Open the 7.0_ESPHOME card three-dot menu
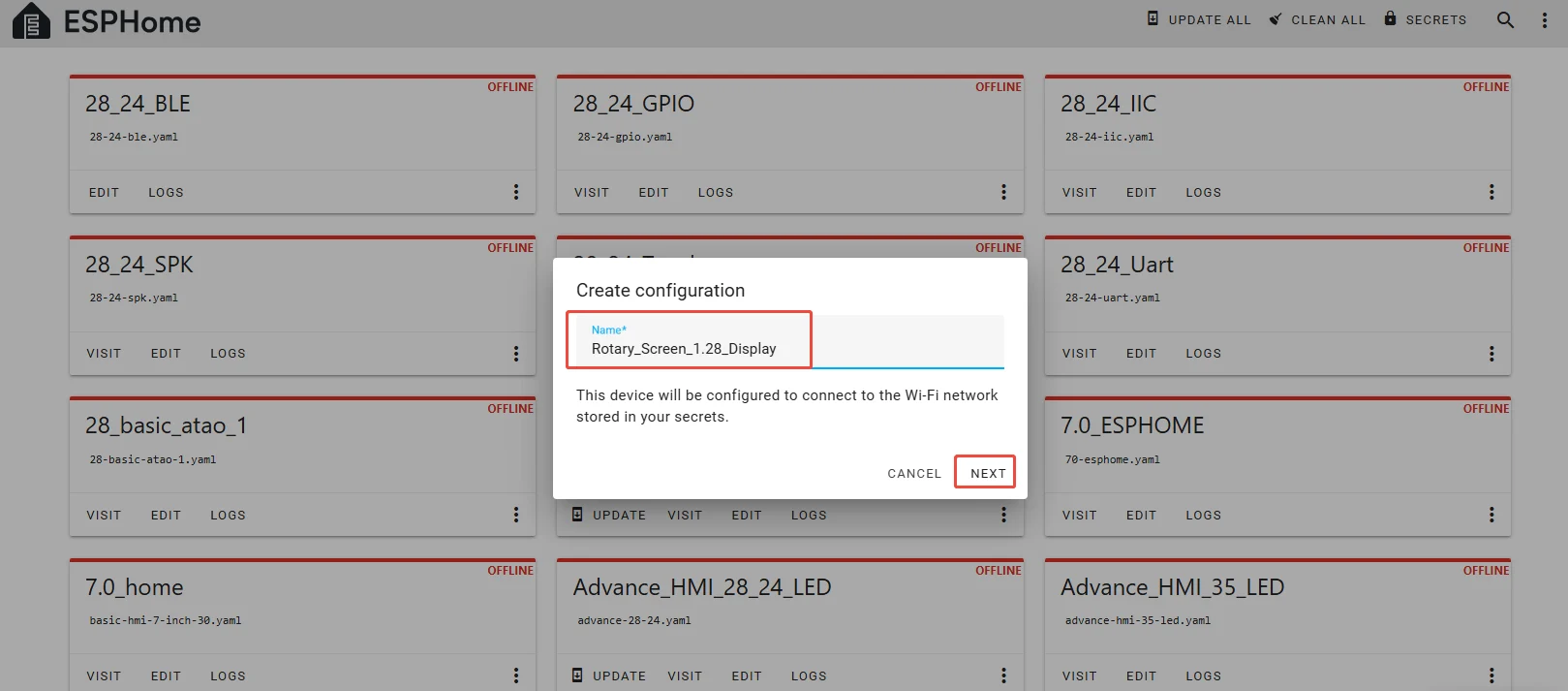 click(x=1491, y=515)
